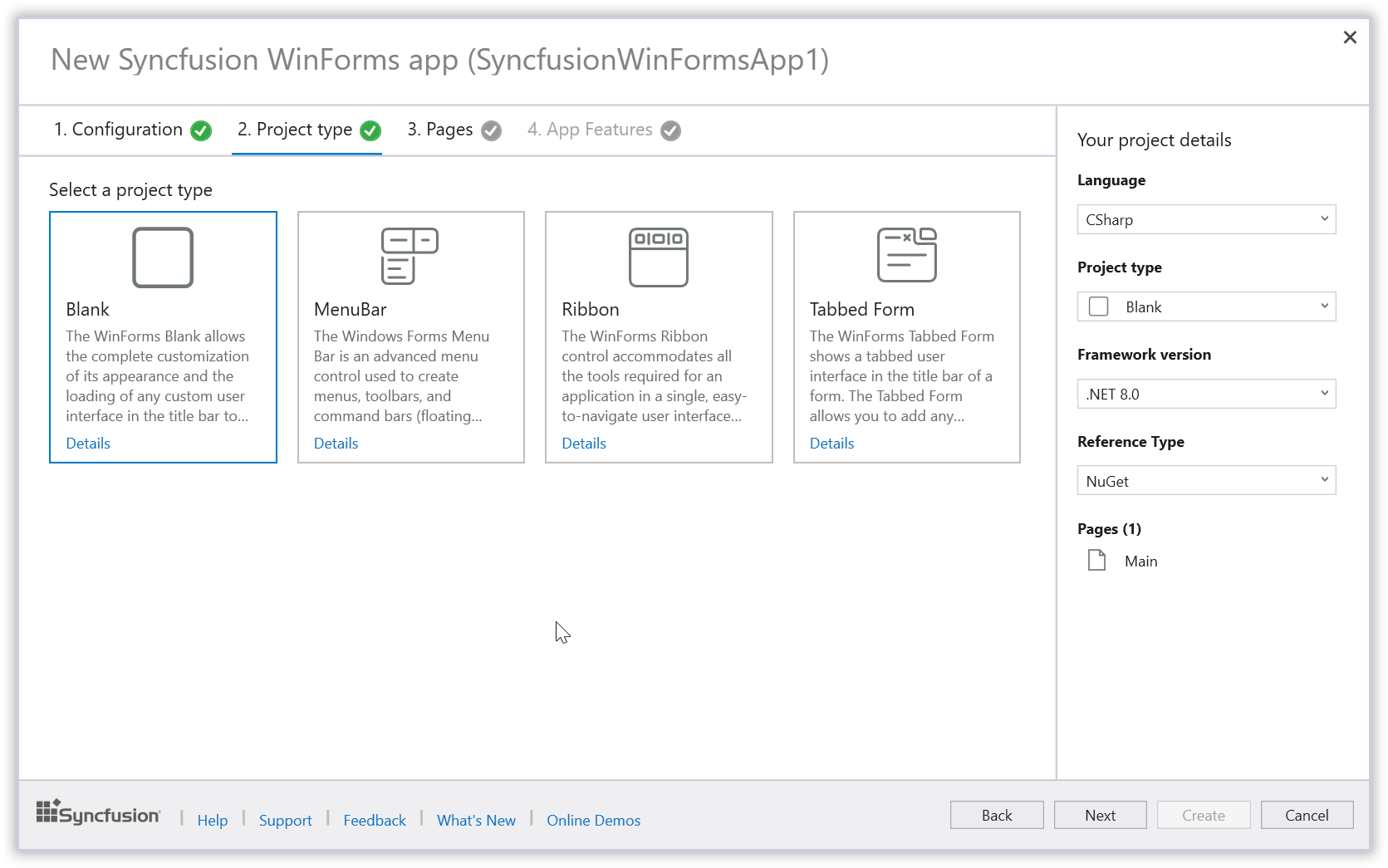Switch to the 2. Project type tab
Image resolution: width=1388 pixels, height=868 pixels.
pos(307,130)
